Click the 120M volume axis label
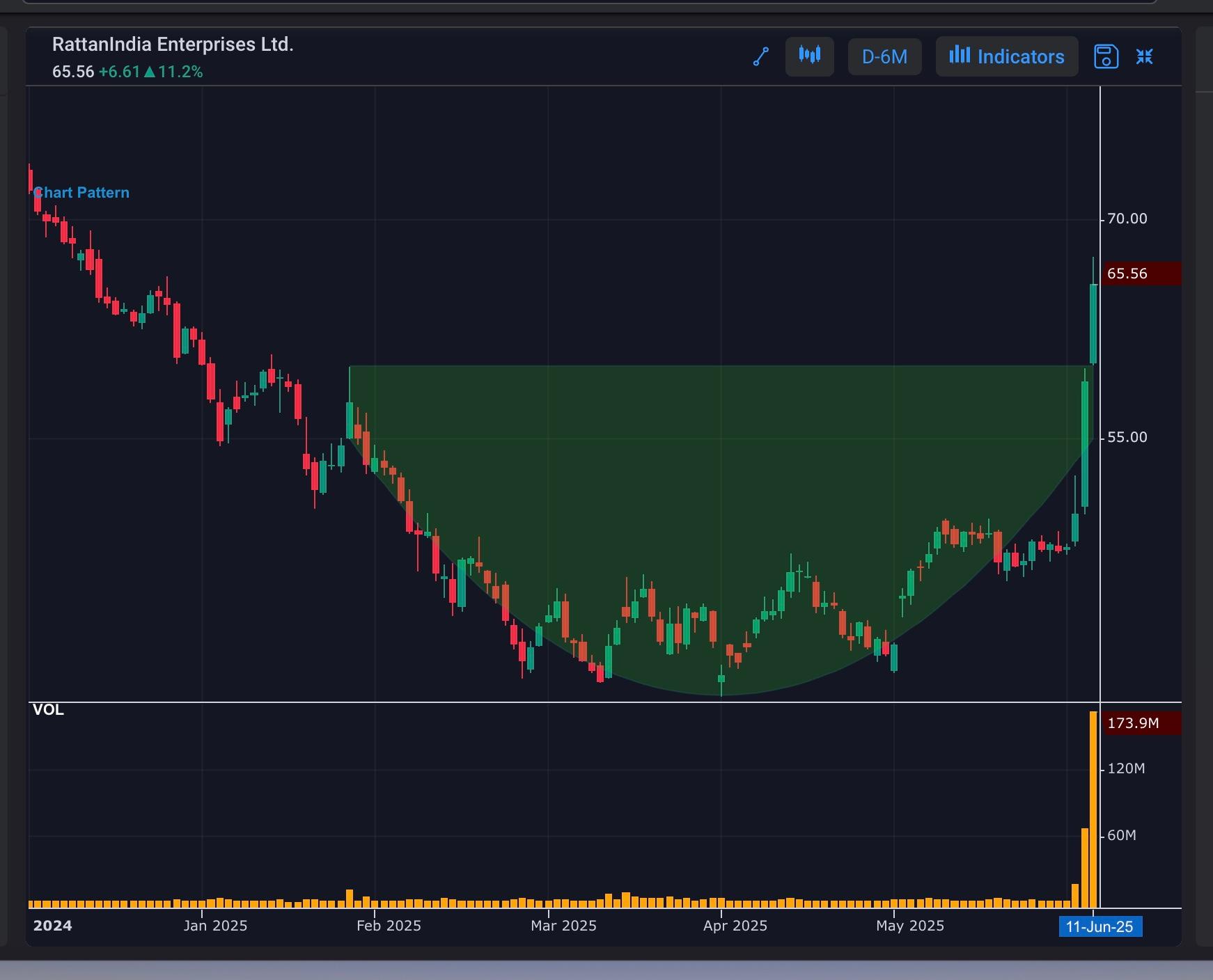The height and width of the screenshot is (980, 1213). [x=1126, y=768]
